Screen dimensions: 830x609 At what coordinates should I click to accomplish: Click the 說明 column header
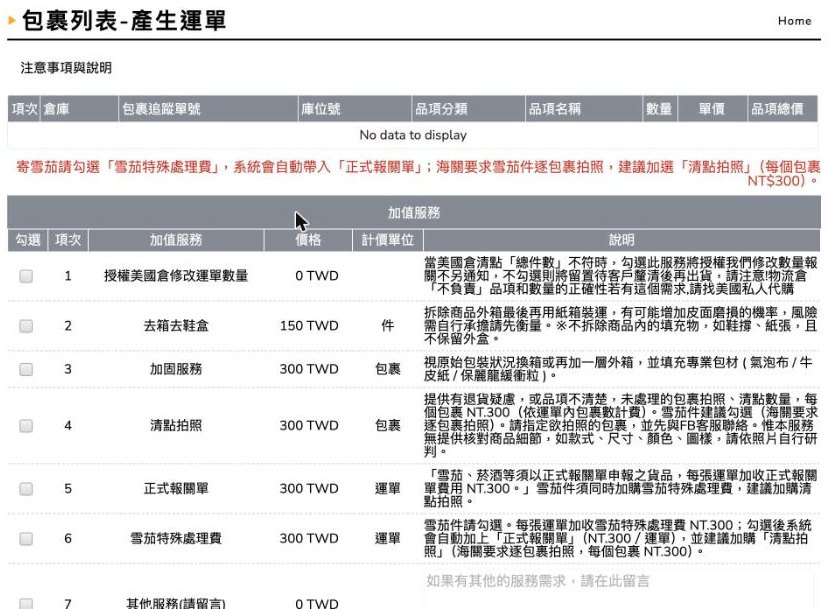click(621, 240)
